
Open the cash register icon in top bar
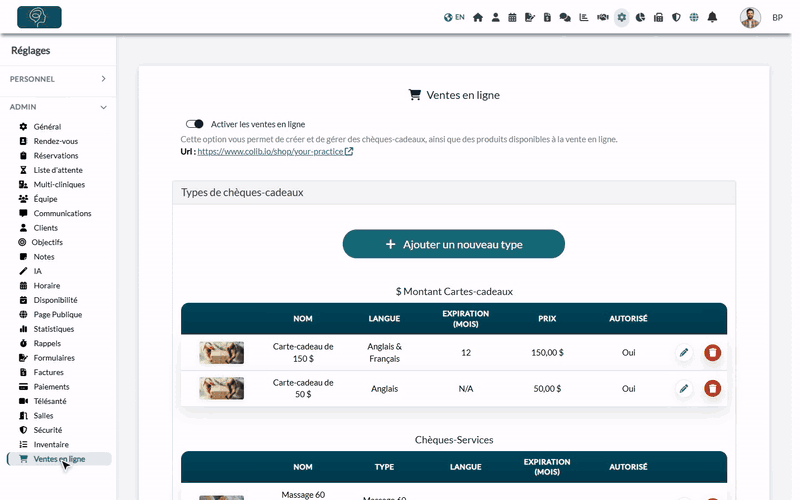point(658,17)
